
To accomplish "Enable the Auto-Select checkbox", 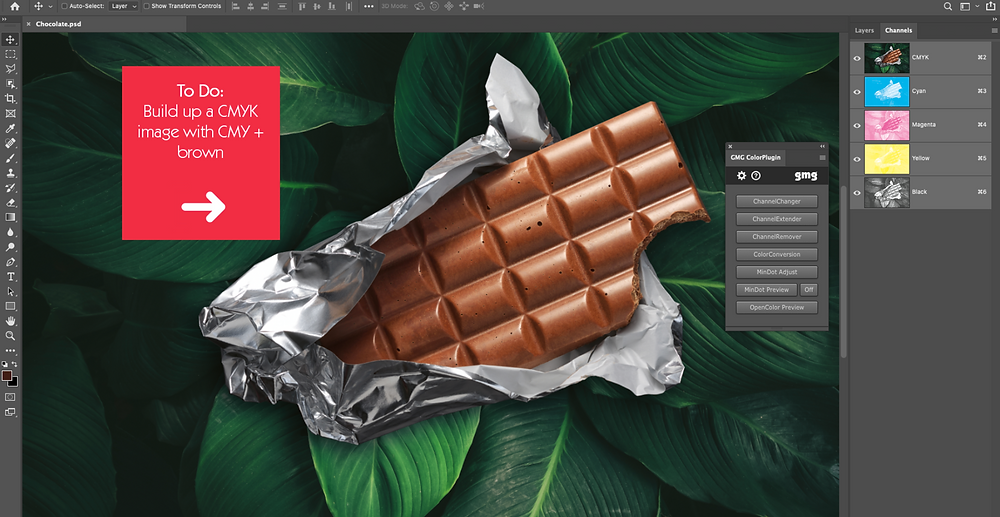I will (64, 6).
